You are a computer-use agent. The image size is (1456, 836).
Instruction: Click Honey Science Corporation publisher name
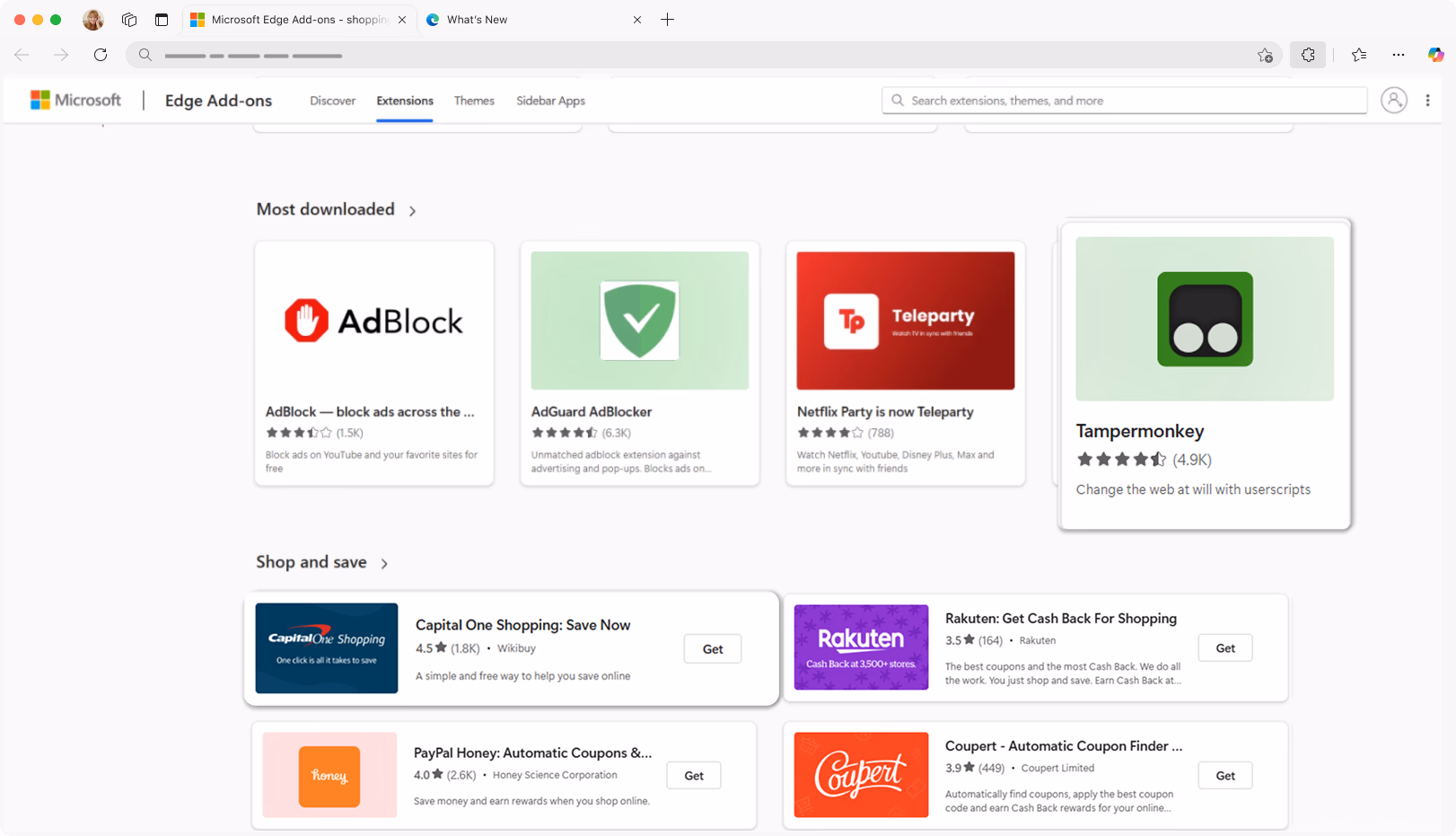pyautogui.click(x=555, y=775)
